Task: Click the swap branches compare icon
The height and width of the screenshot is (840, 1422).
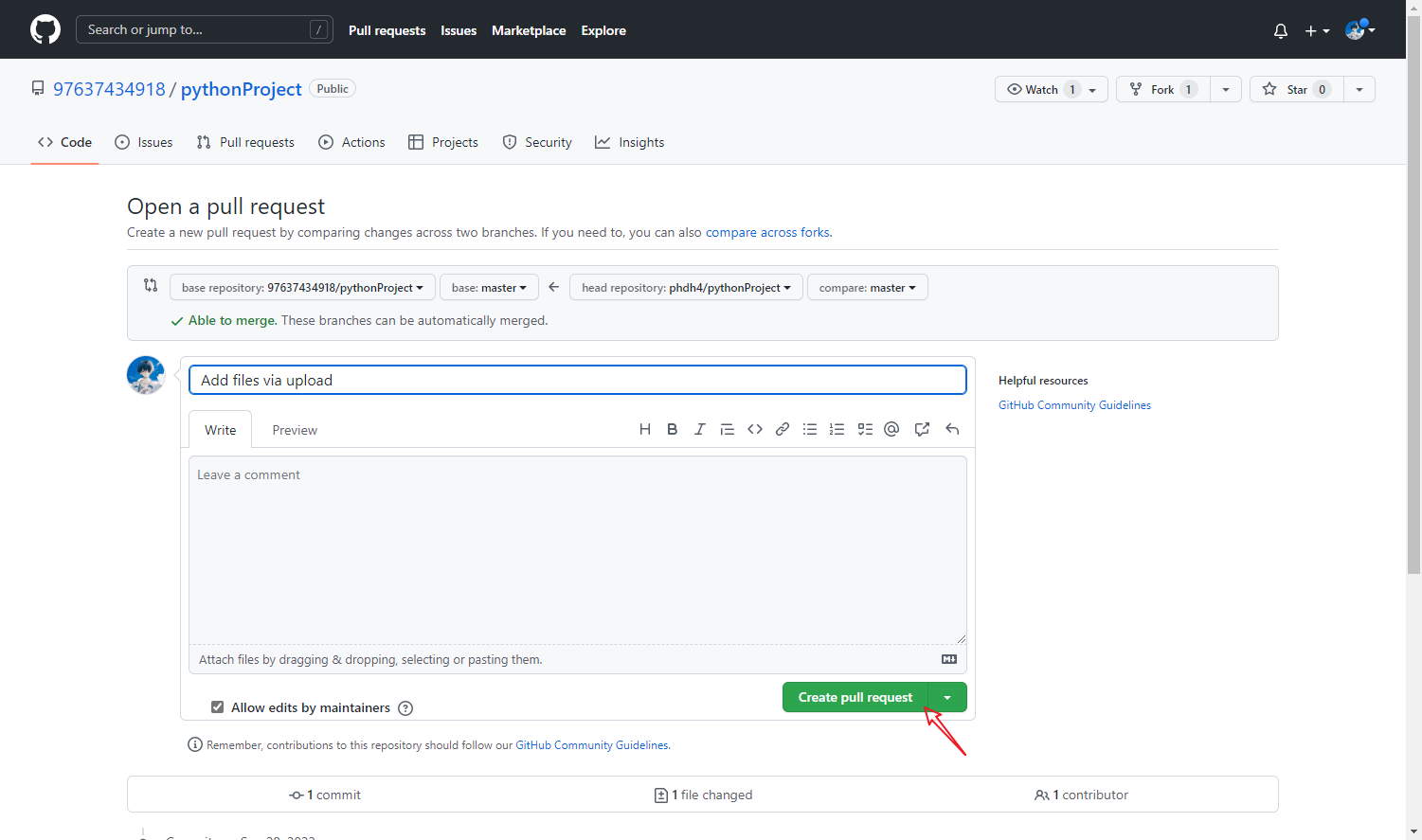Action: 151,285
